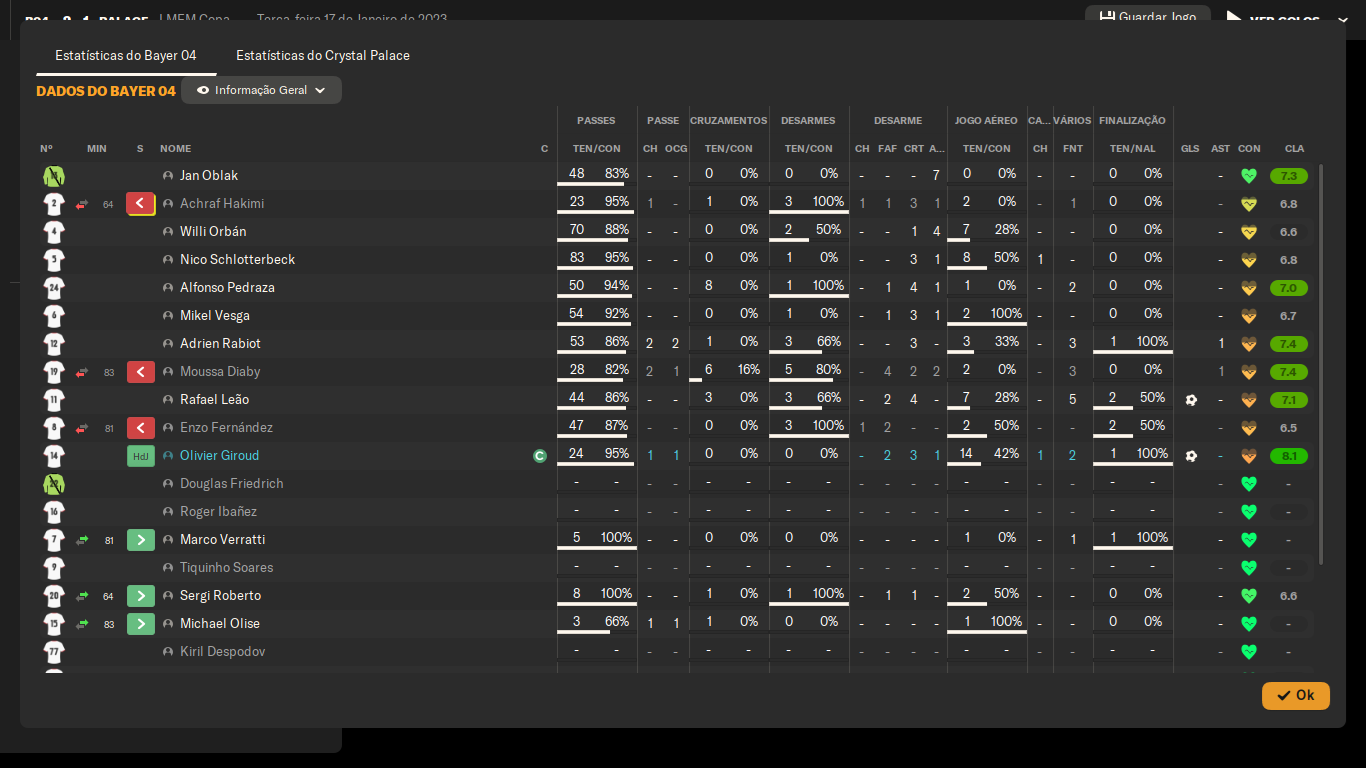Click the player table vertical scrollbar
Viewport: 1366px width, 768px height.
tap(1322, 365)
